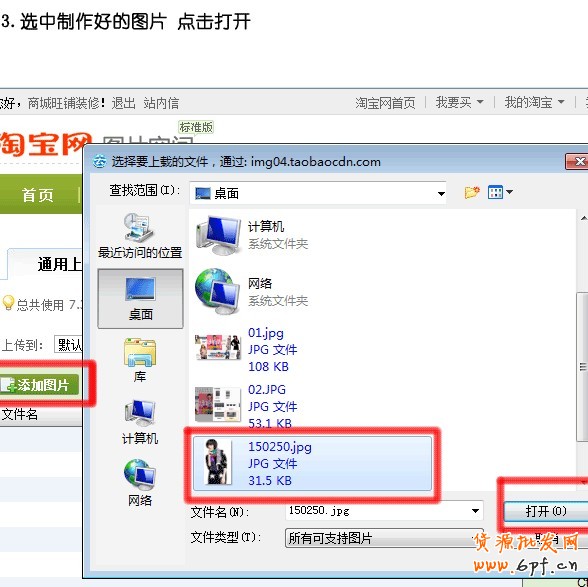Go to the 首页 home tab
This screenshot has width=588, height=587.
coord(38,195)
